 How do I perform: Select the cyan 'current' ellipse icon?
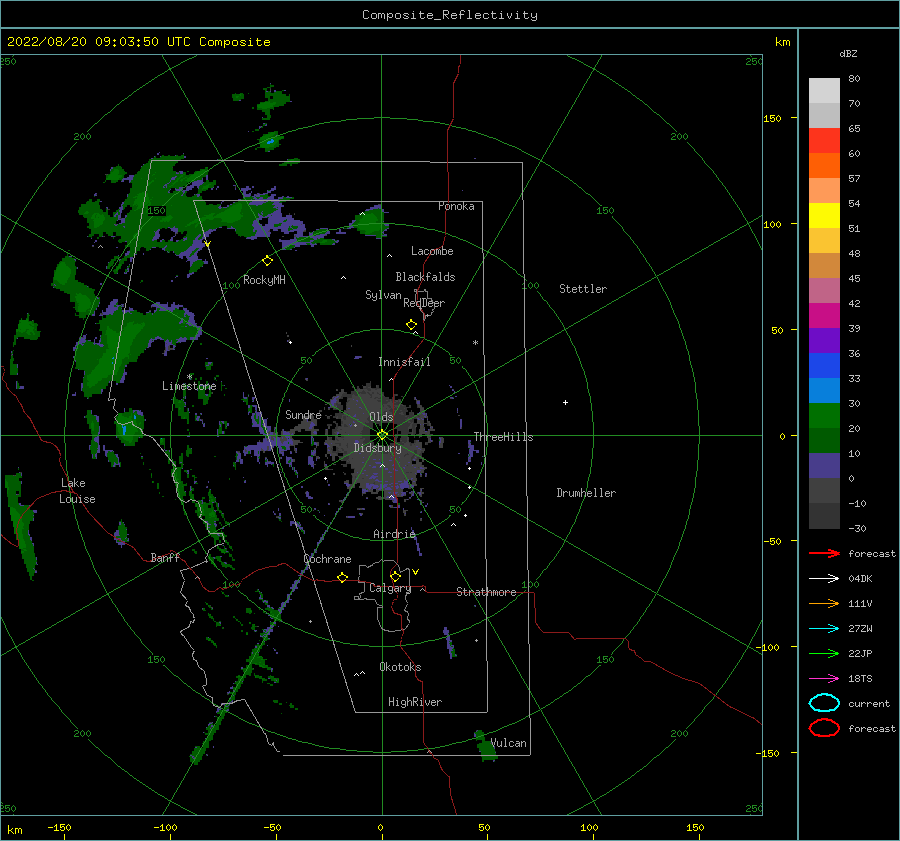point(824,703)
